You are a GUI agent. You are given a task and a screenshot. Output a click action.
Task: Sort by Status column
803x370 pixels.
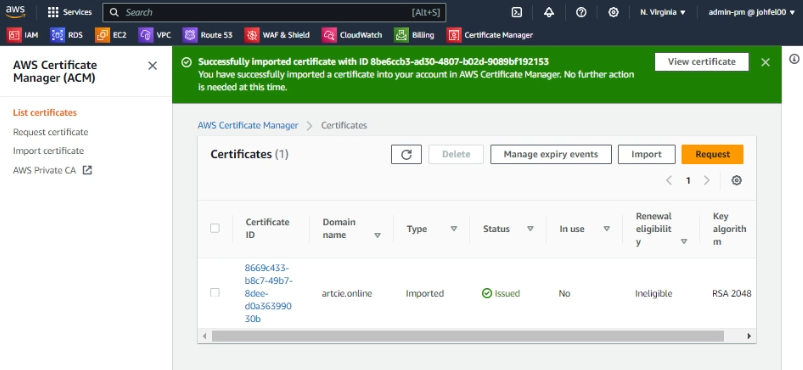(531, 229)
